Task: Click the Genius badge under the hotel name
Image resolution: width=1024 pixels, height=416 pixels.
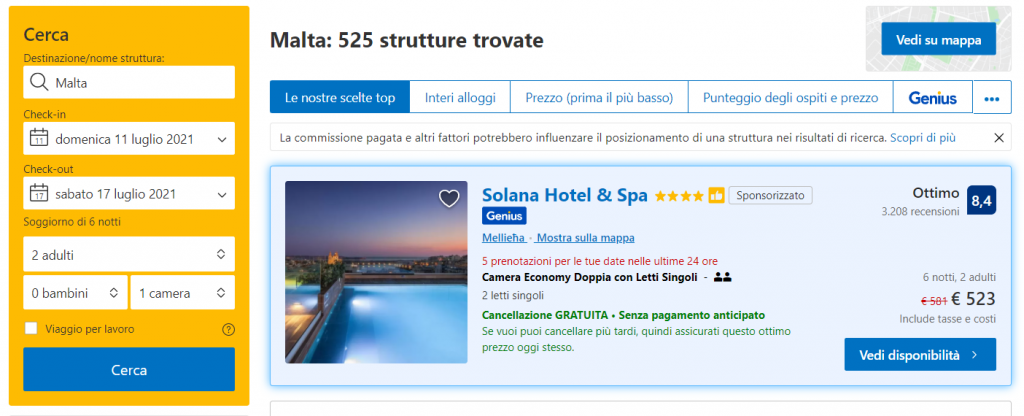Action: pos(504,216)
